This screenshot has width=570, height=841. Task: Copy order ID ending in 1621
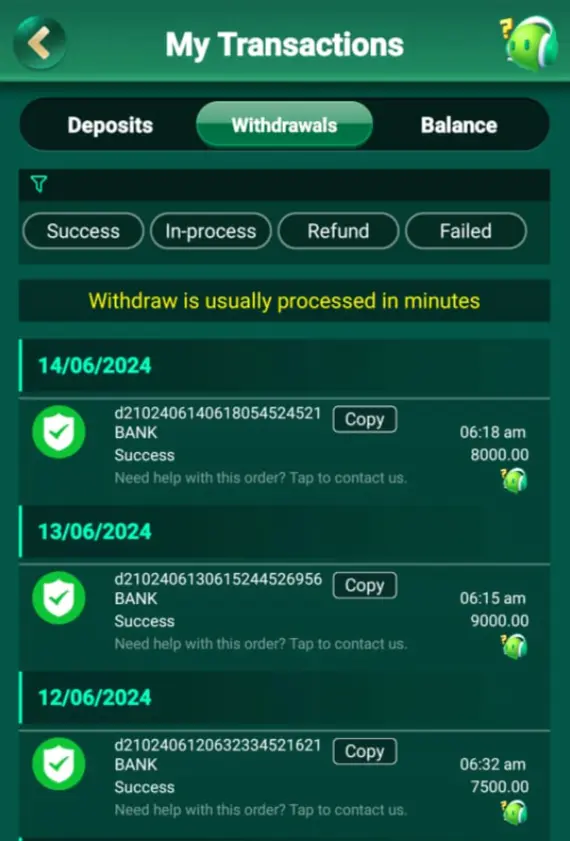pos(365,752)
